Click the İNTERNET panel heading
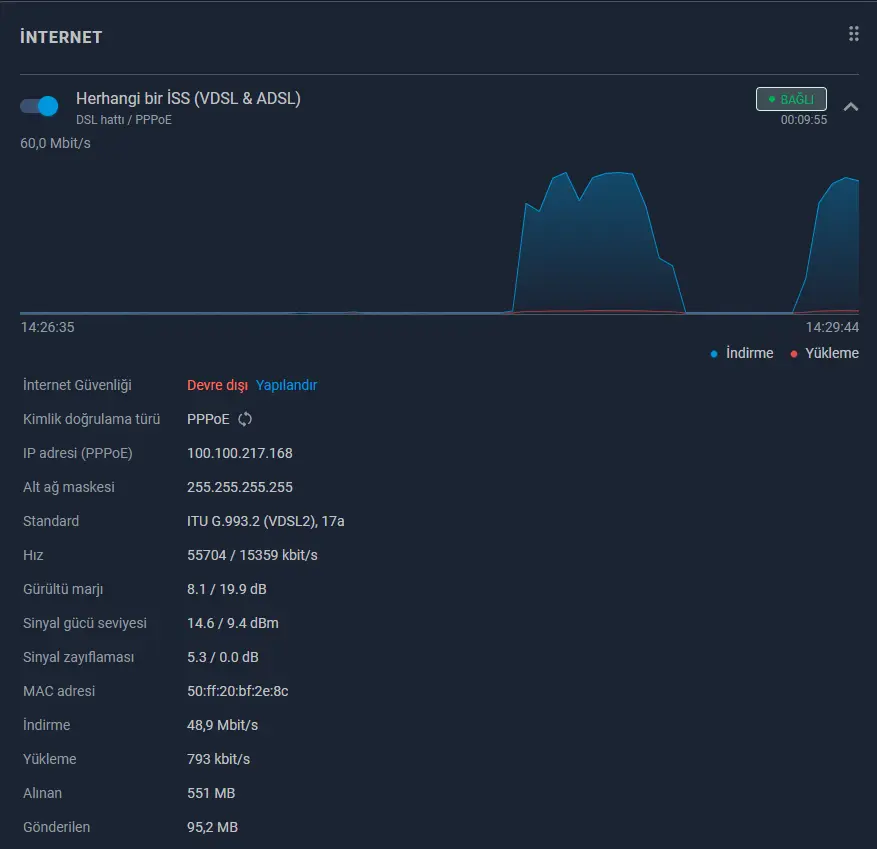 [61, 37]
